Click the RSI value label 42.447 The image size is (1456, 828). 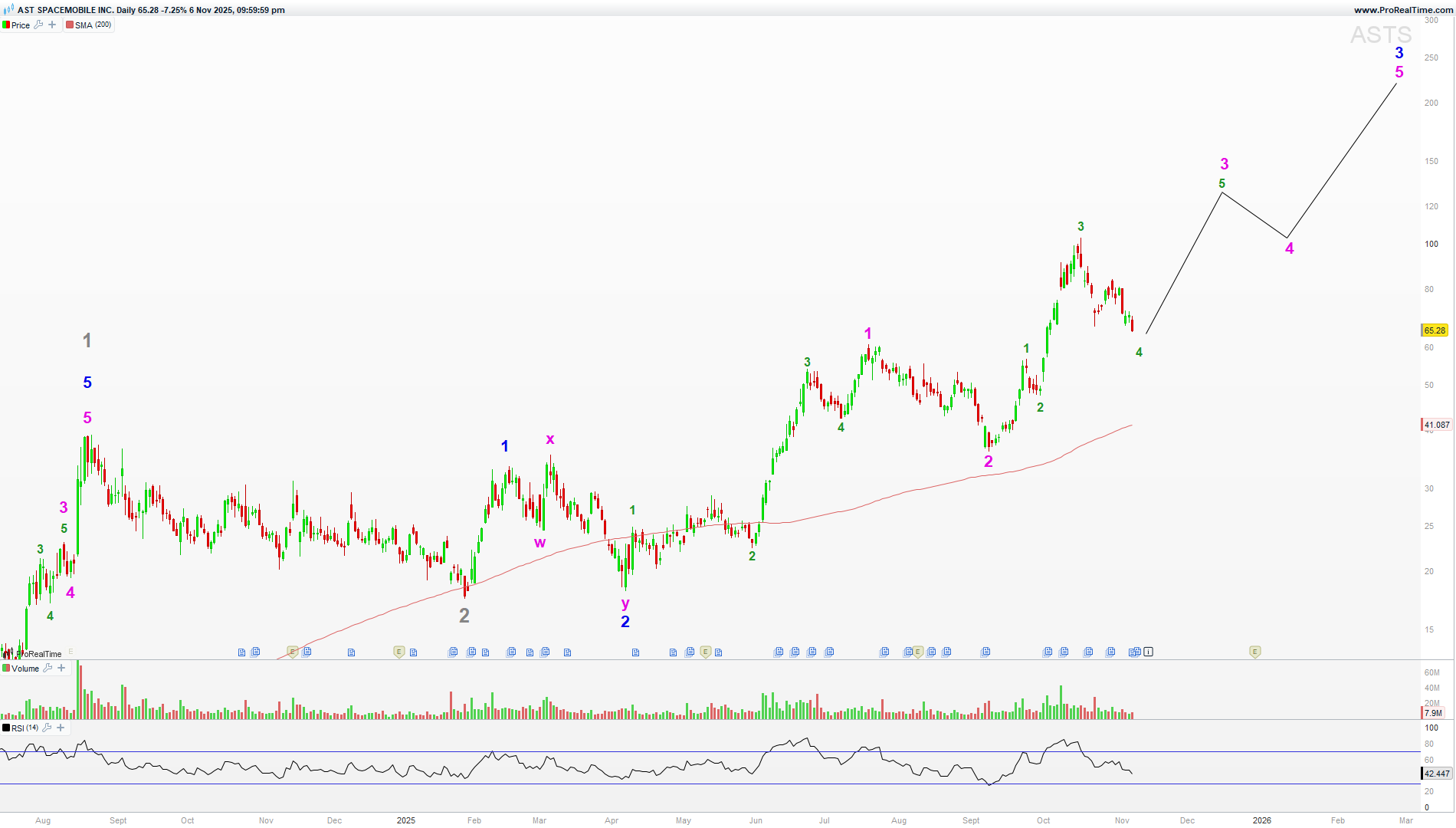pyautogui.click(x=1436, y=774)
